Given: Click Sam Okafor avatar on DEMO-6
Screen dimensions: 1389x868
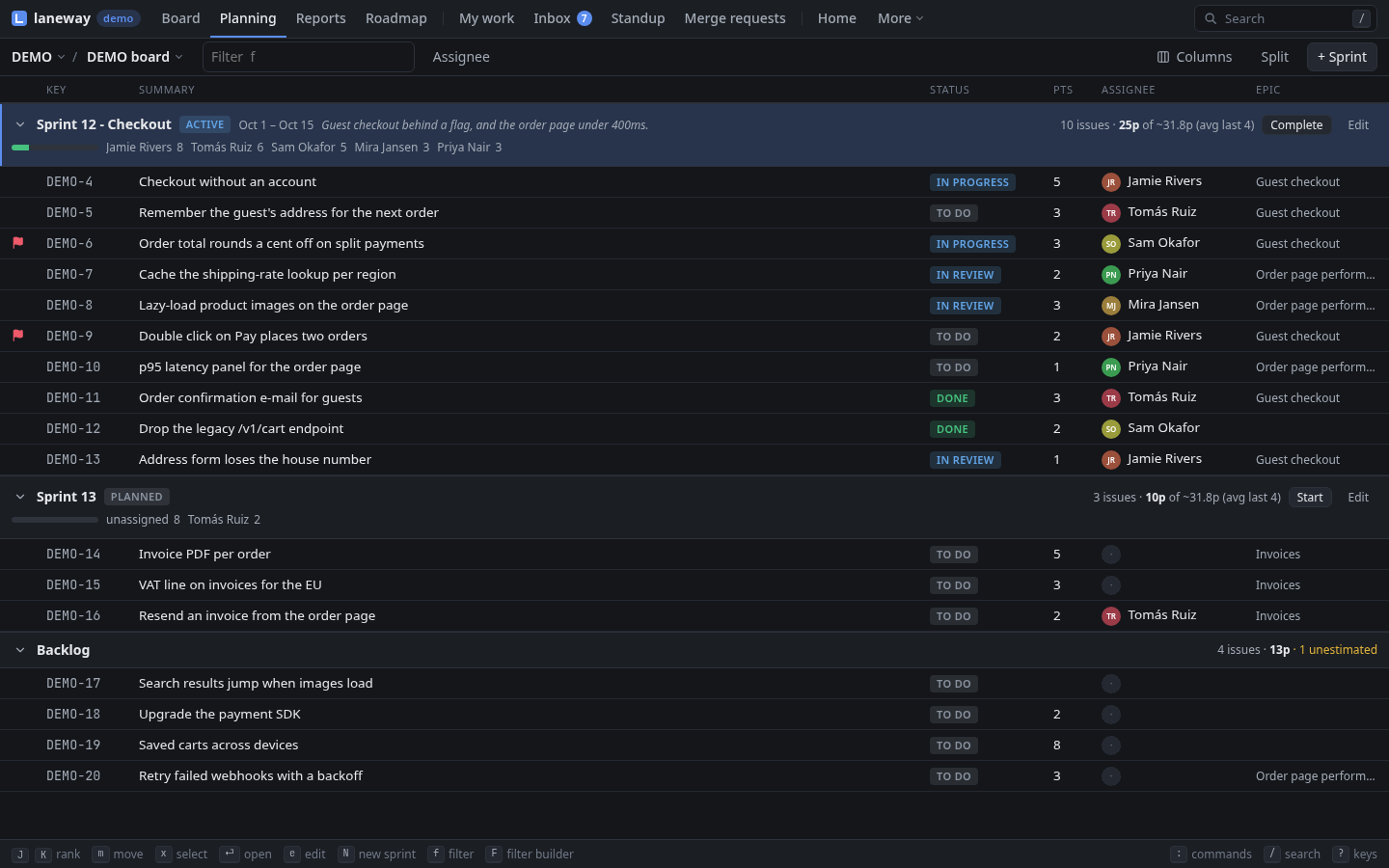Looking at the screenshot, I should click(x=1111, y=244).
